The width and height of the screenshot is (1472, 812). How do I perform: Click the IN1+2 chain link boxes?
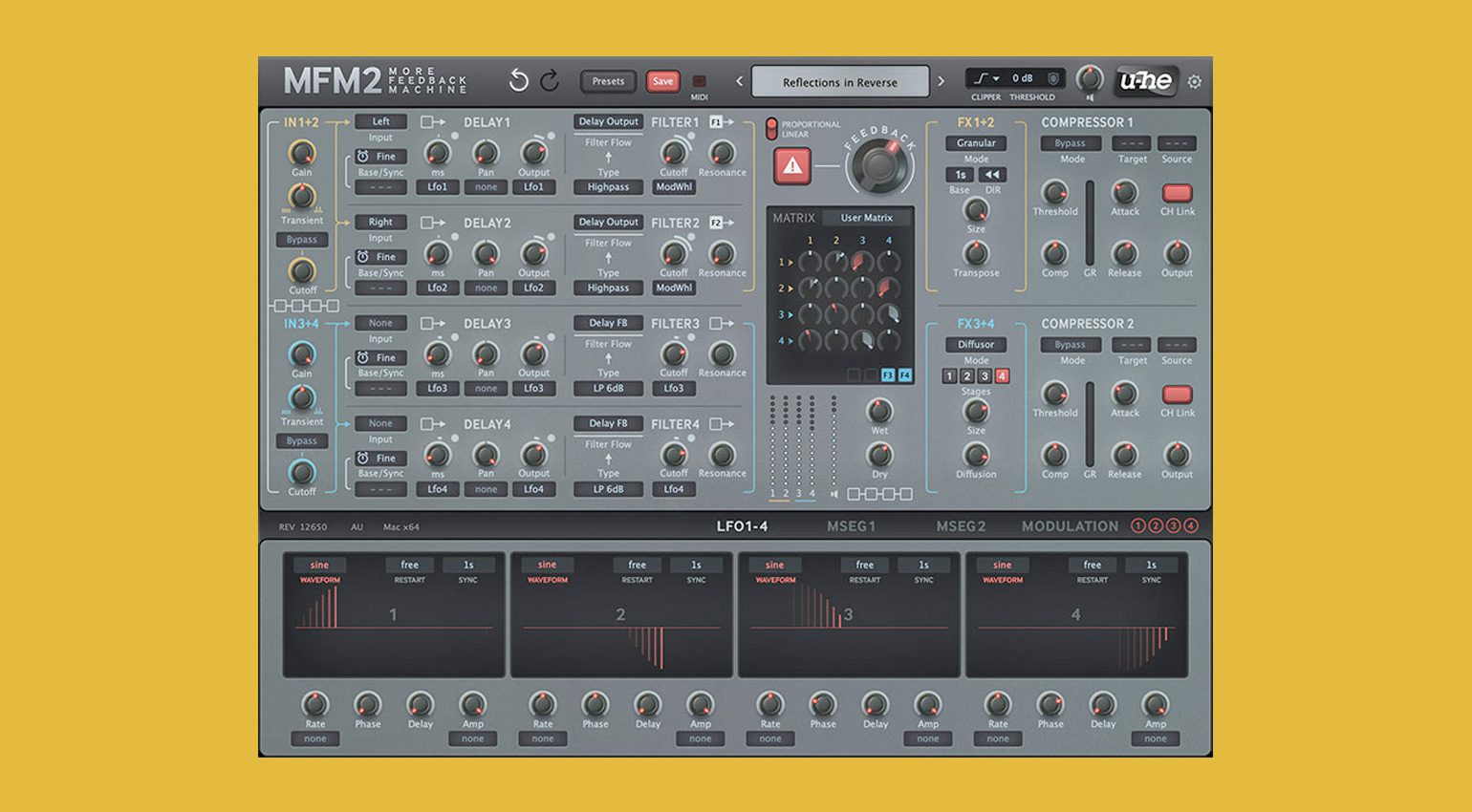307,306
